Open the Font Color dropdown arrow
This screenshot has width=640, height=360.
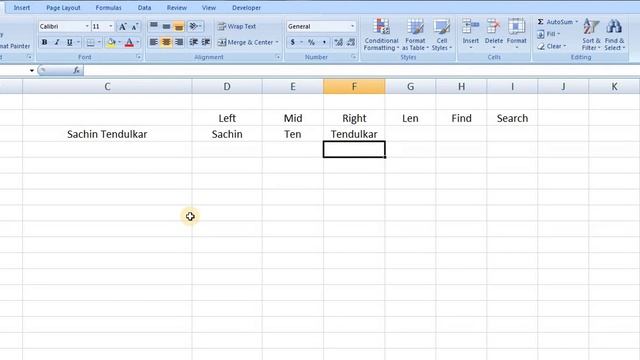tap(138, 42)
